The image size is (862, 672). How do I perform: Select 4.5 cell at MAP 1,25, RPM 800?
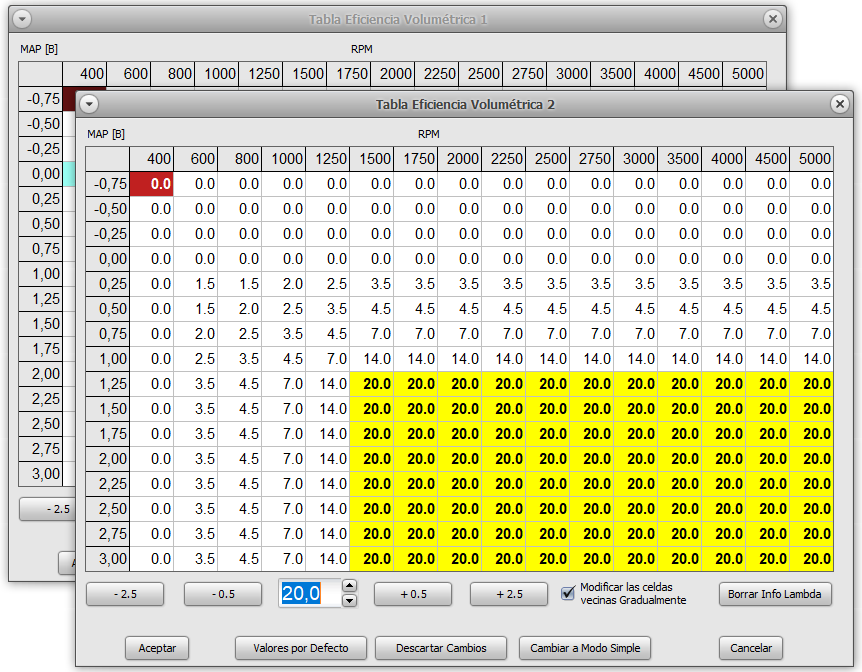pos(240,384)
